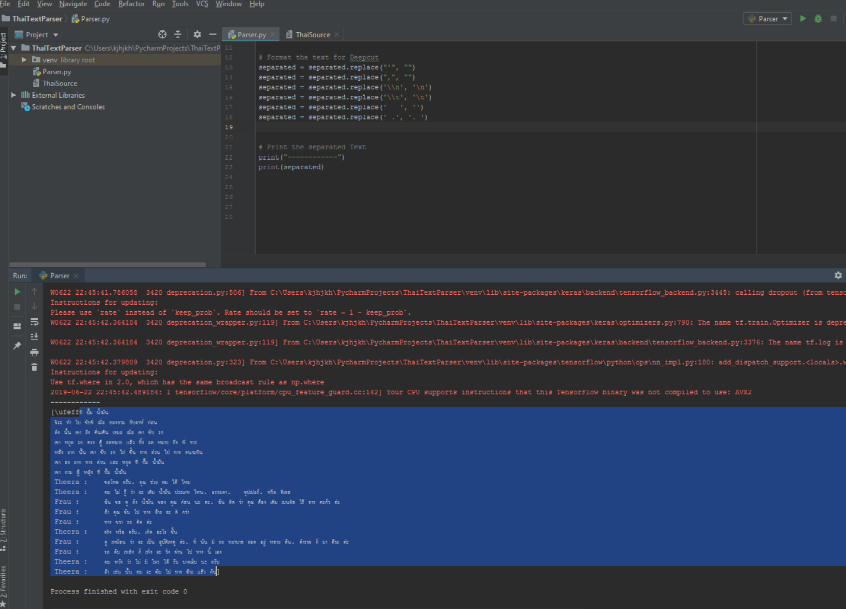846x609 pixels.
Task: Click Parser.py breadcrumb in navigation bar
Action: pyautogui.click(x=91, y=19)
